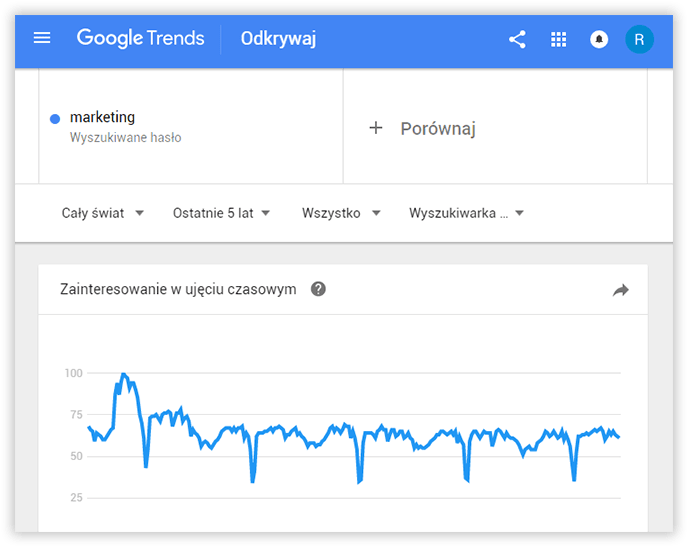Open the account avatar R
The height and width of the screenshot is (547, 688).
[639, 40]
